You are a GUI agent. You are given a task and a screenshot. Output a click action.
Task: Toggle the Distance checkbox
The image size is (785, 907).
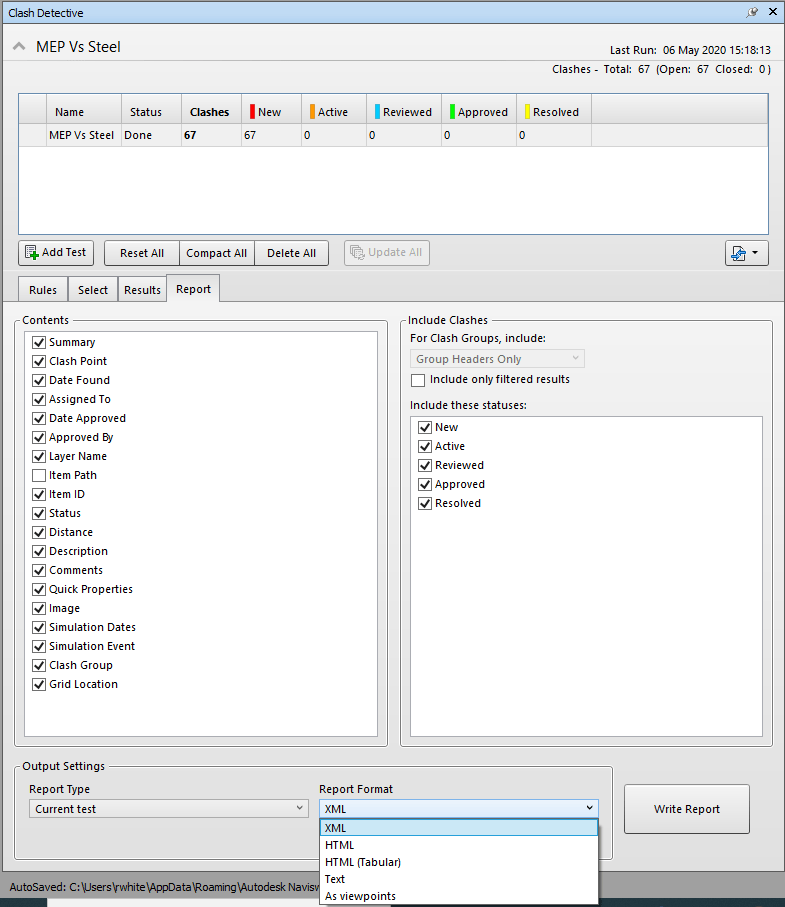(39, 532)
